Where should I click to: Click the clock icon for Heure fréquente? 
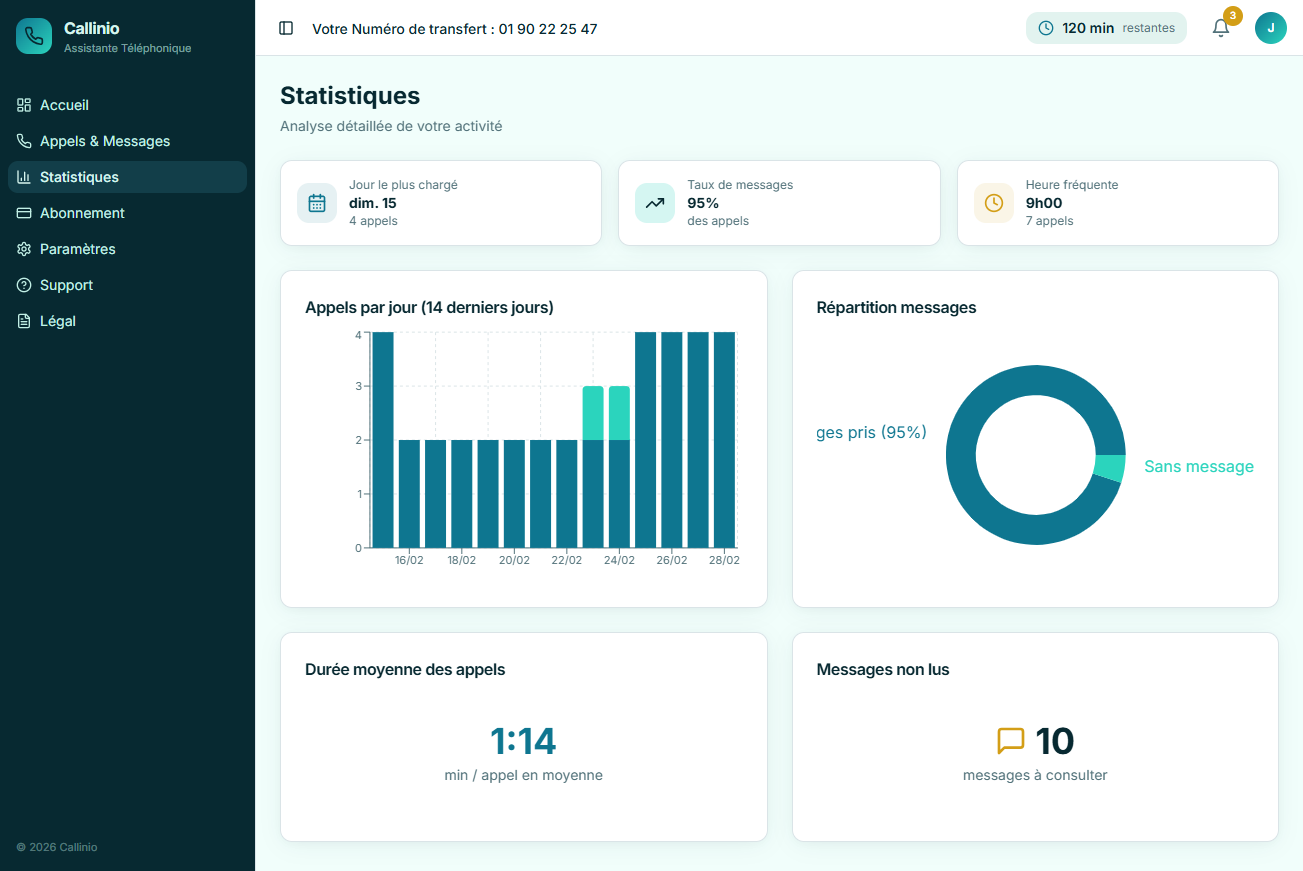click(x=994, y=203)
